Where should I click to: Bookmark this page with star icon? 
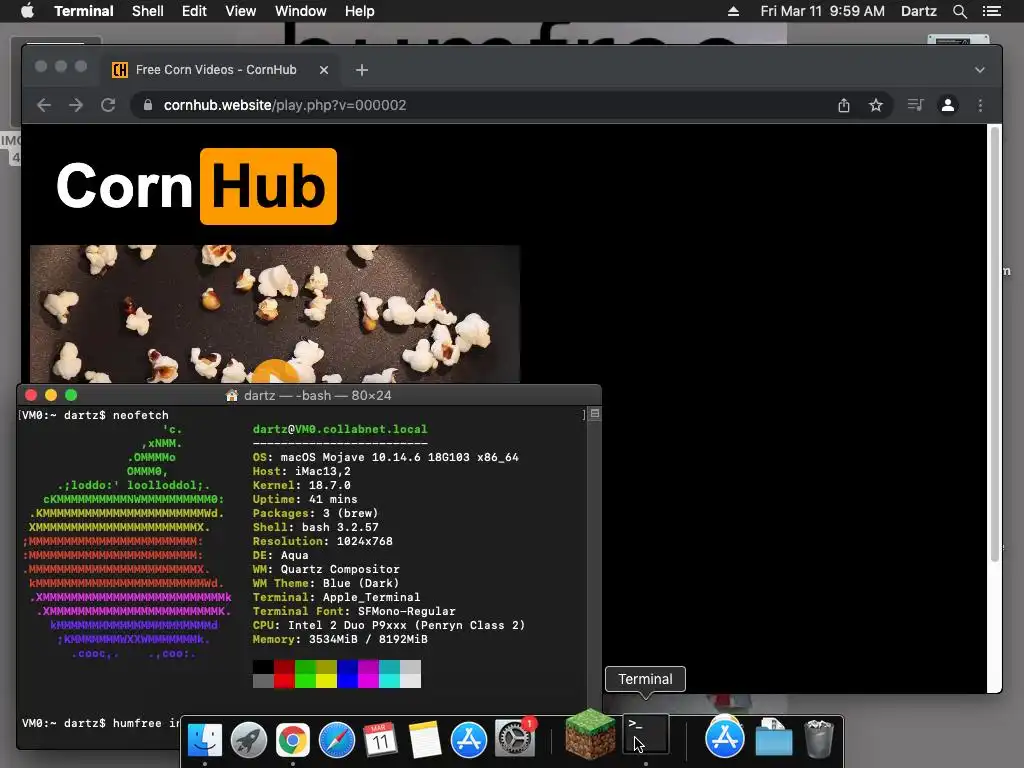876,105
